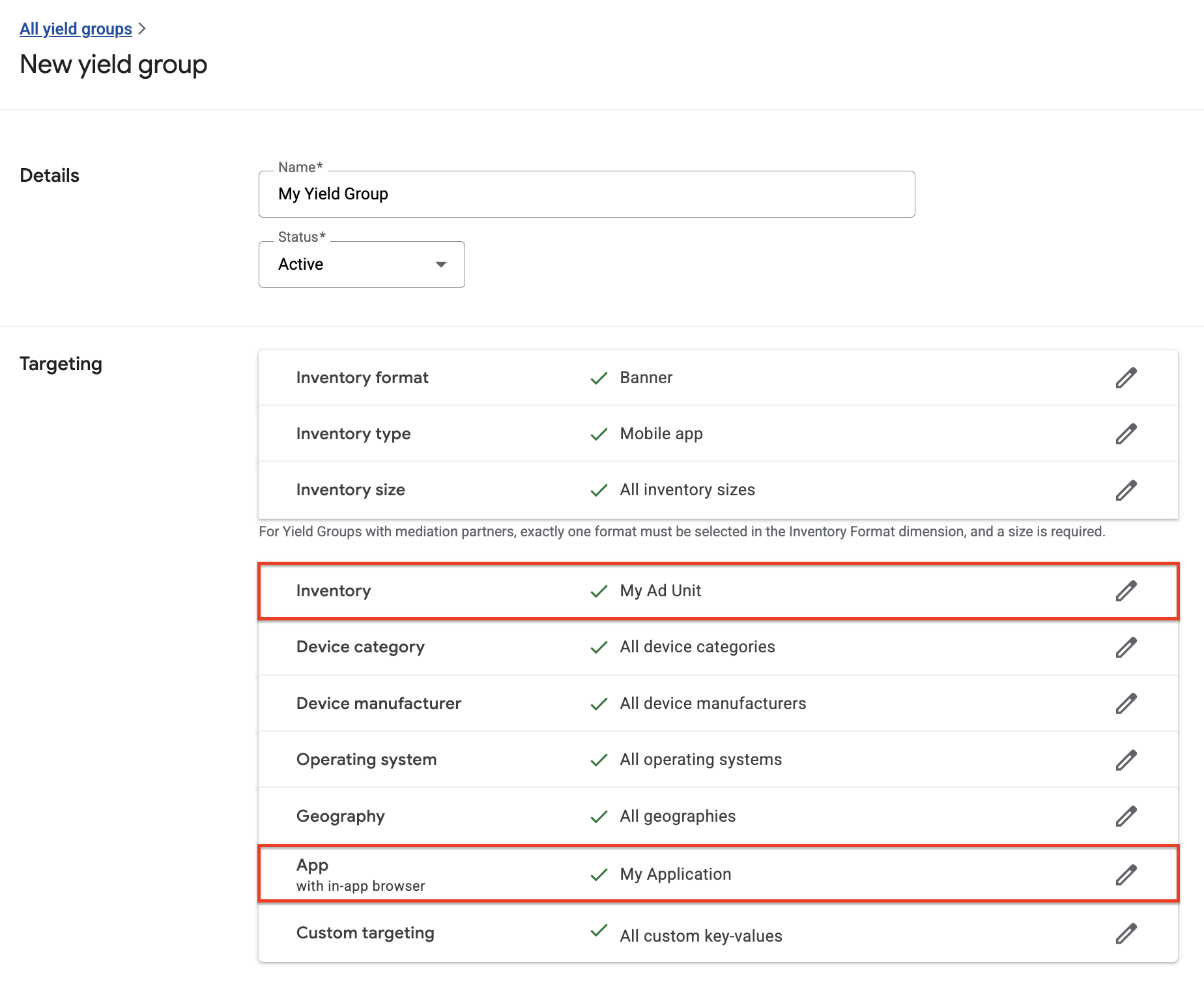Viewport: 1204px width, 984px height.
Task: Click the 'with in-app browser' subtitle
Action: 360,886
